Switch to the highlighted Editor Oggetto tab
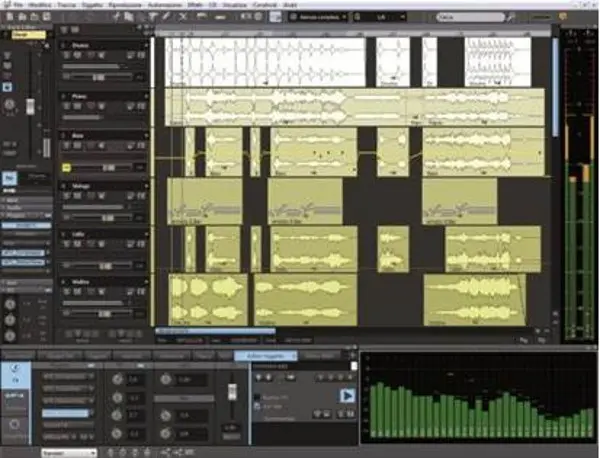The width and height of the screenshot is (600, 458). [266, 356]
